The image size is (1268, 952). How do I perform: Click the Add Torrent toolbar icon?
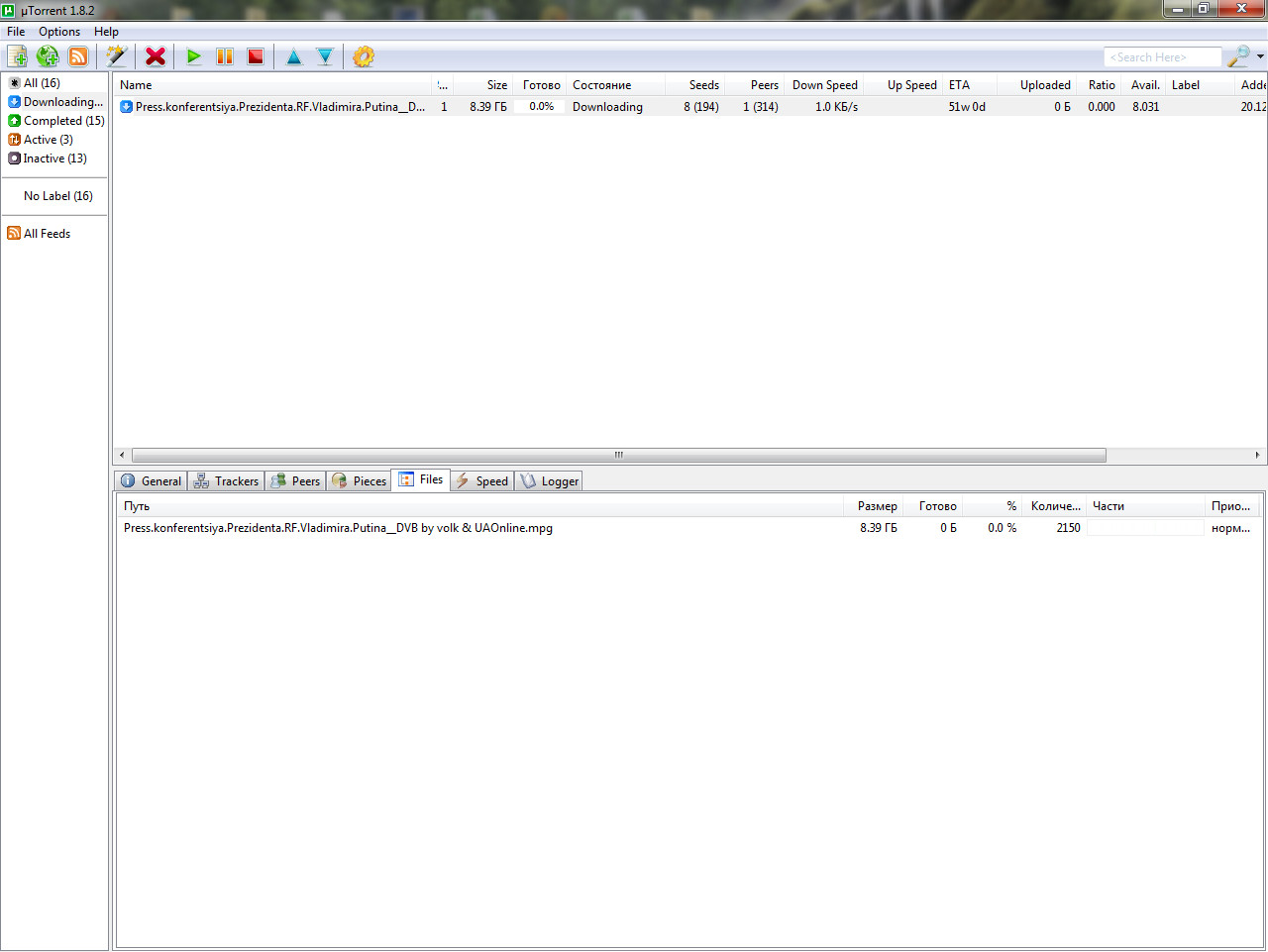(x=17, y=56)
